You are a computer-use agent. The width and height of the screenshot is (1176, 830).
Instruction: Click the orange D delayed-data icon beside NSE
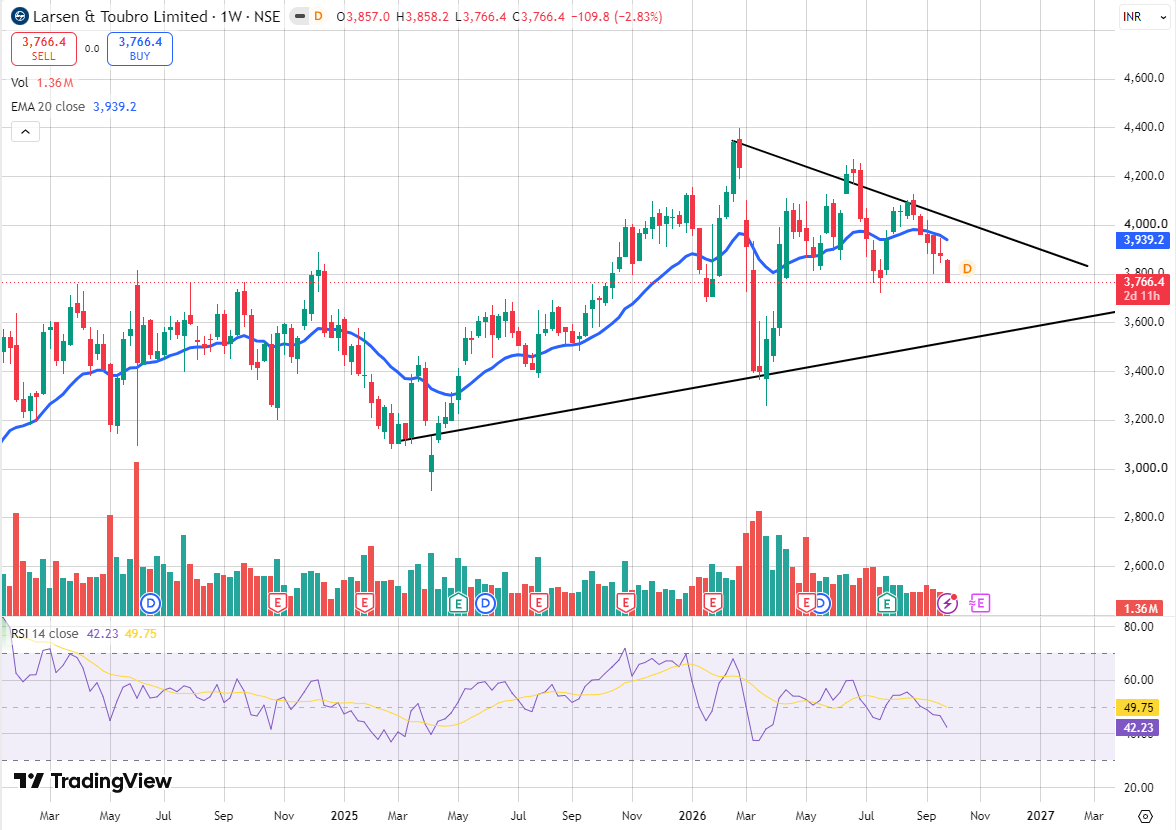tap(319, 16)
